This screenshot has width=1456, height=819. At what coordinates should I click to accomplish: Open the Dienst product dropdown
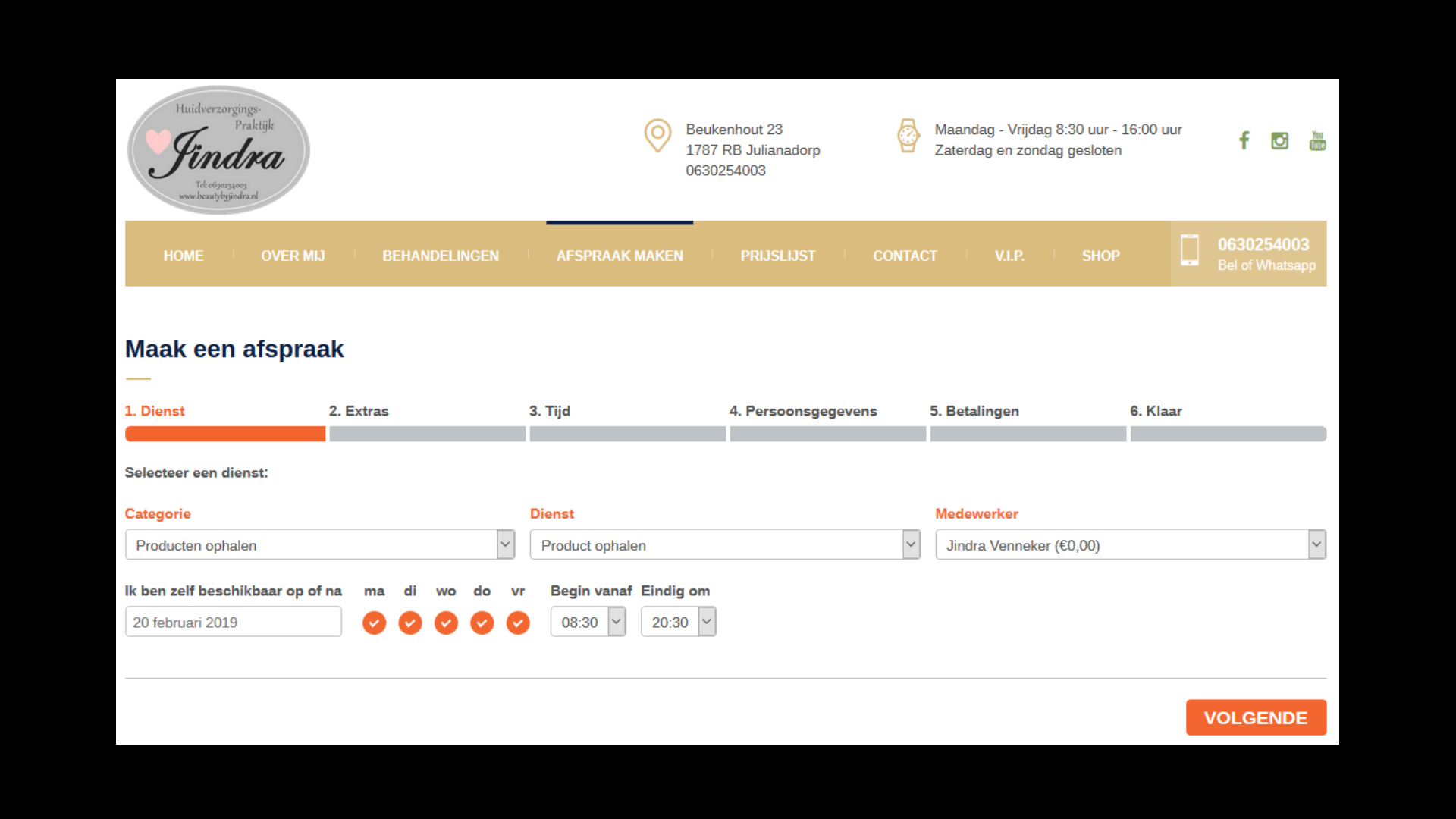(725, 544)
